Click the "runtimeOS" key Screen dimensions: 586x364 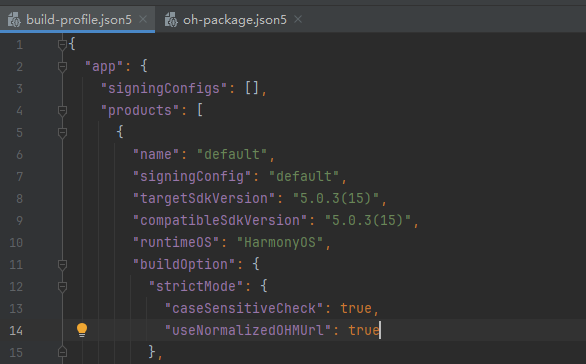(176, 243)
